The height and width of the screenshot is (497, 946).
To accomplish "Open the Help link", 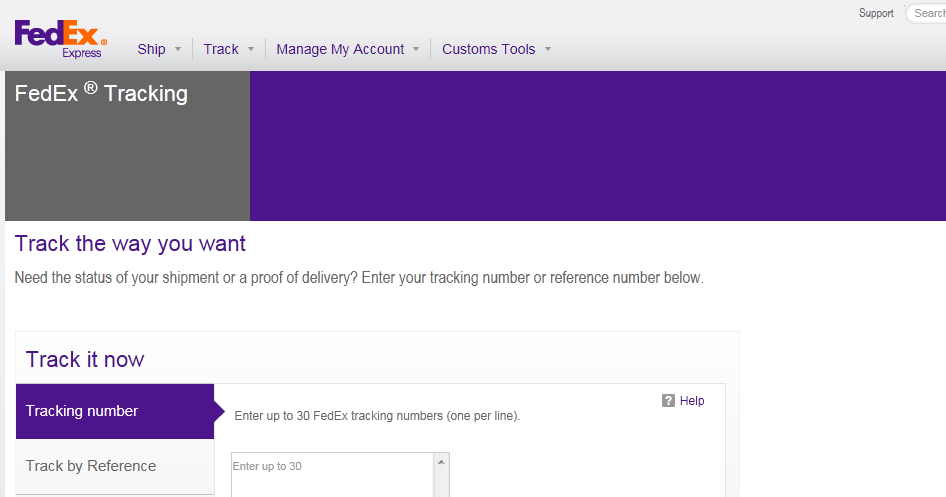I will point(692,401).
